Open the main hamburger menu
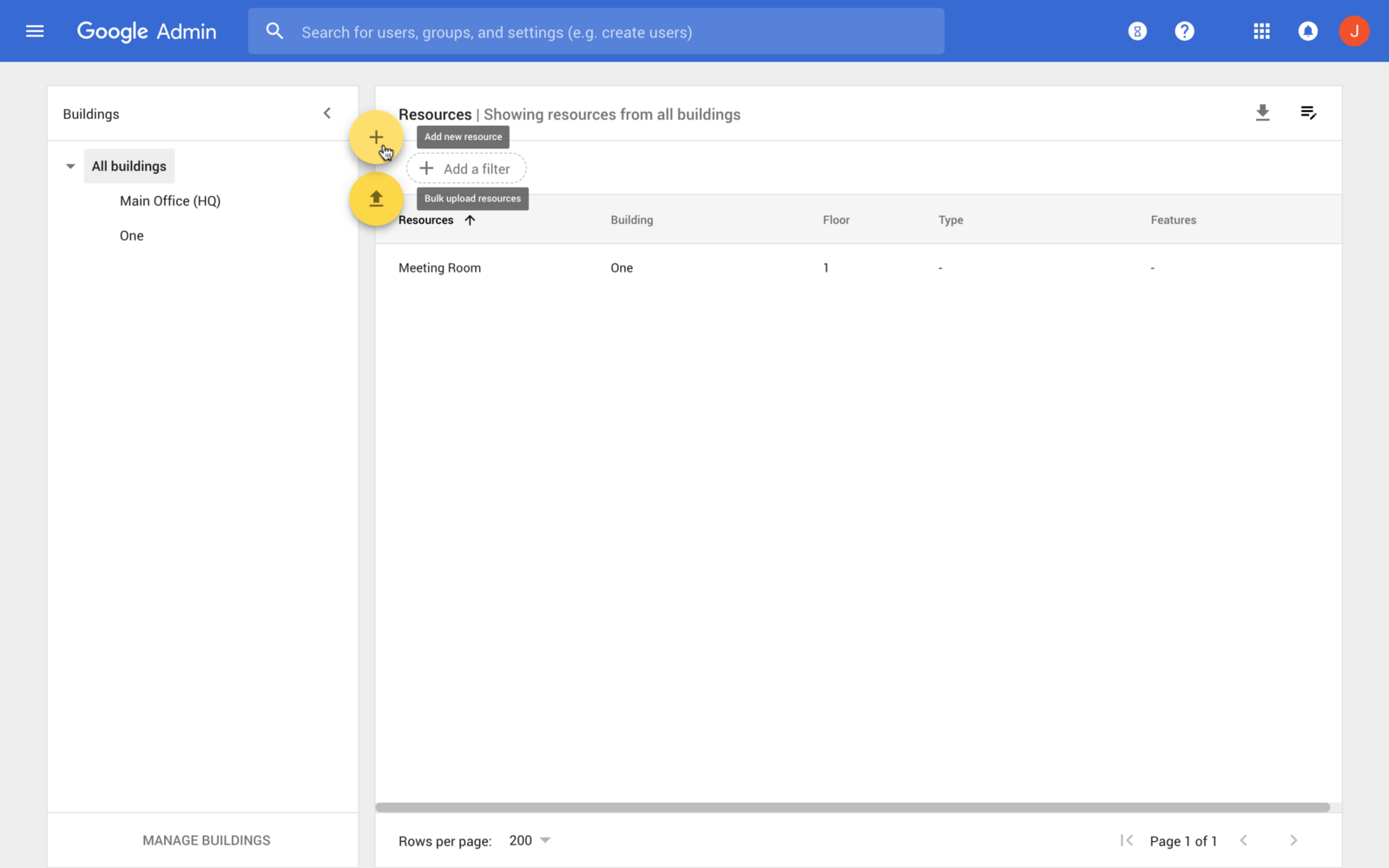1389x868 pixels. 35,31
